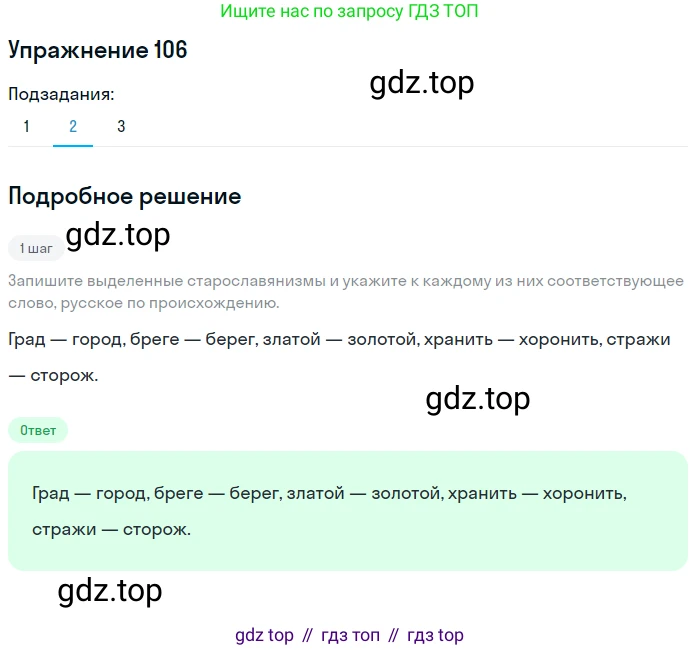Image resolution: width=700 pixels, height=650 pixels.
Task: Click the gdz.top watermark next to '1 шаг'
Action: [118, 235]
